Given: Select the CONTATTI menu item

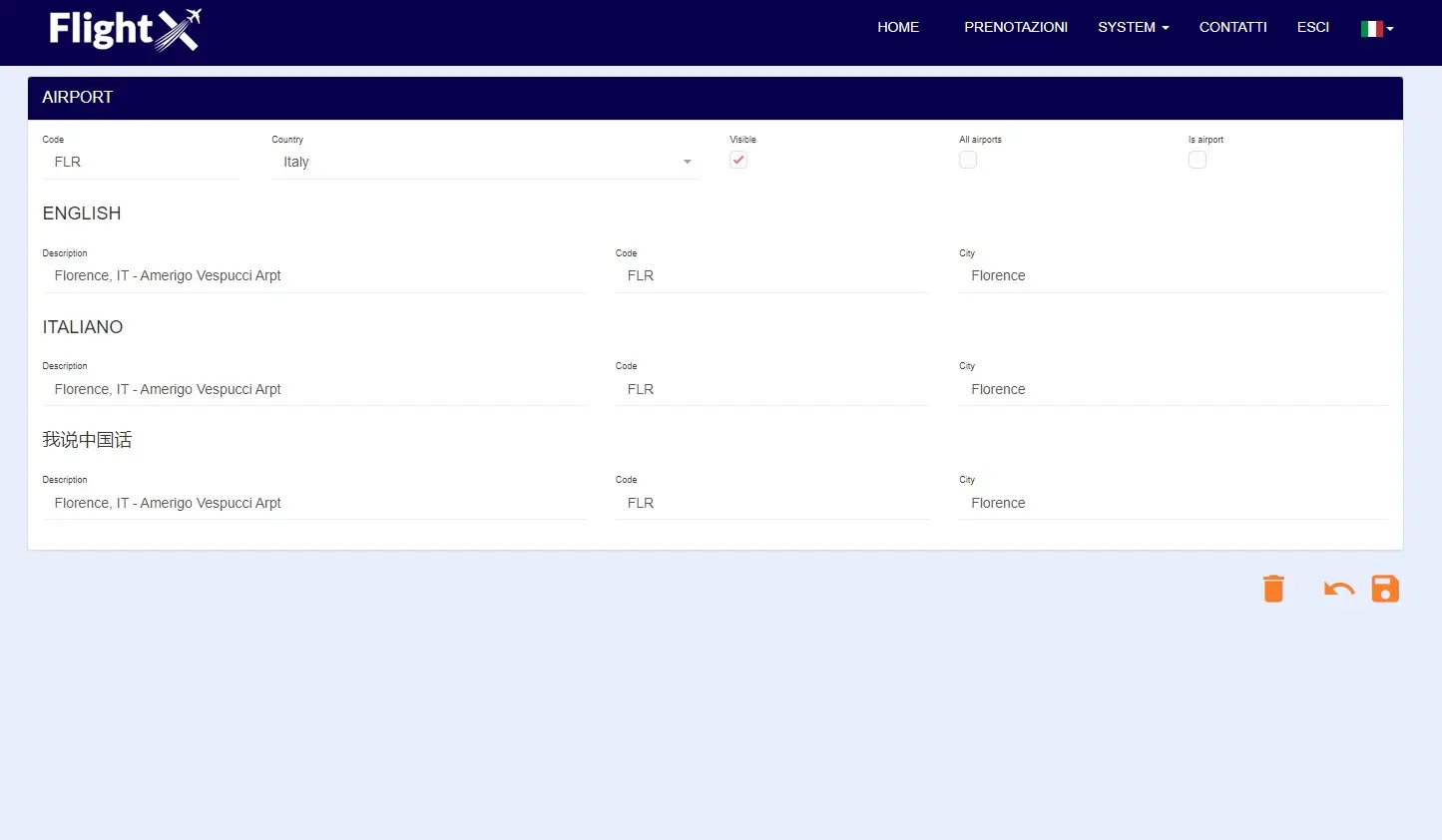Looking at the screenshot, I should click(x=1233, y=27).
